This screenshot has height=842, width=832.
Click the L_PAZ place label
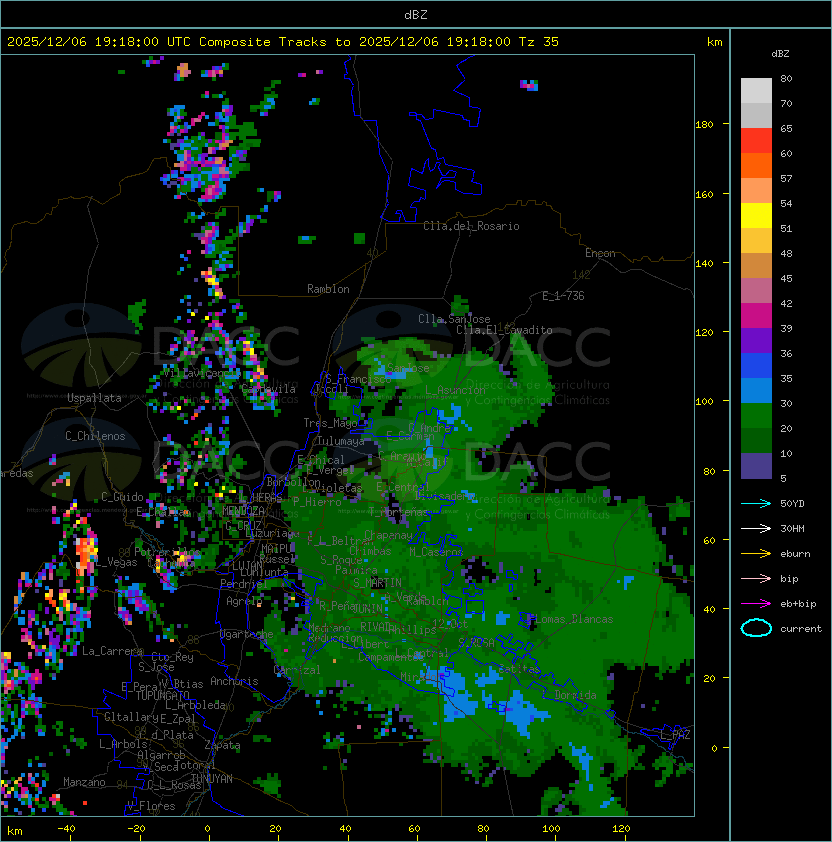click(x=676, y=735)
